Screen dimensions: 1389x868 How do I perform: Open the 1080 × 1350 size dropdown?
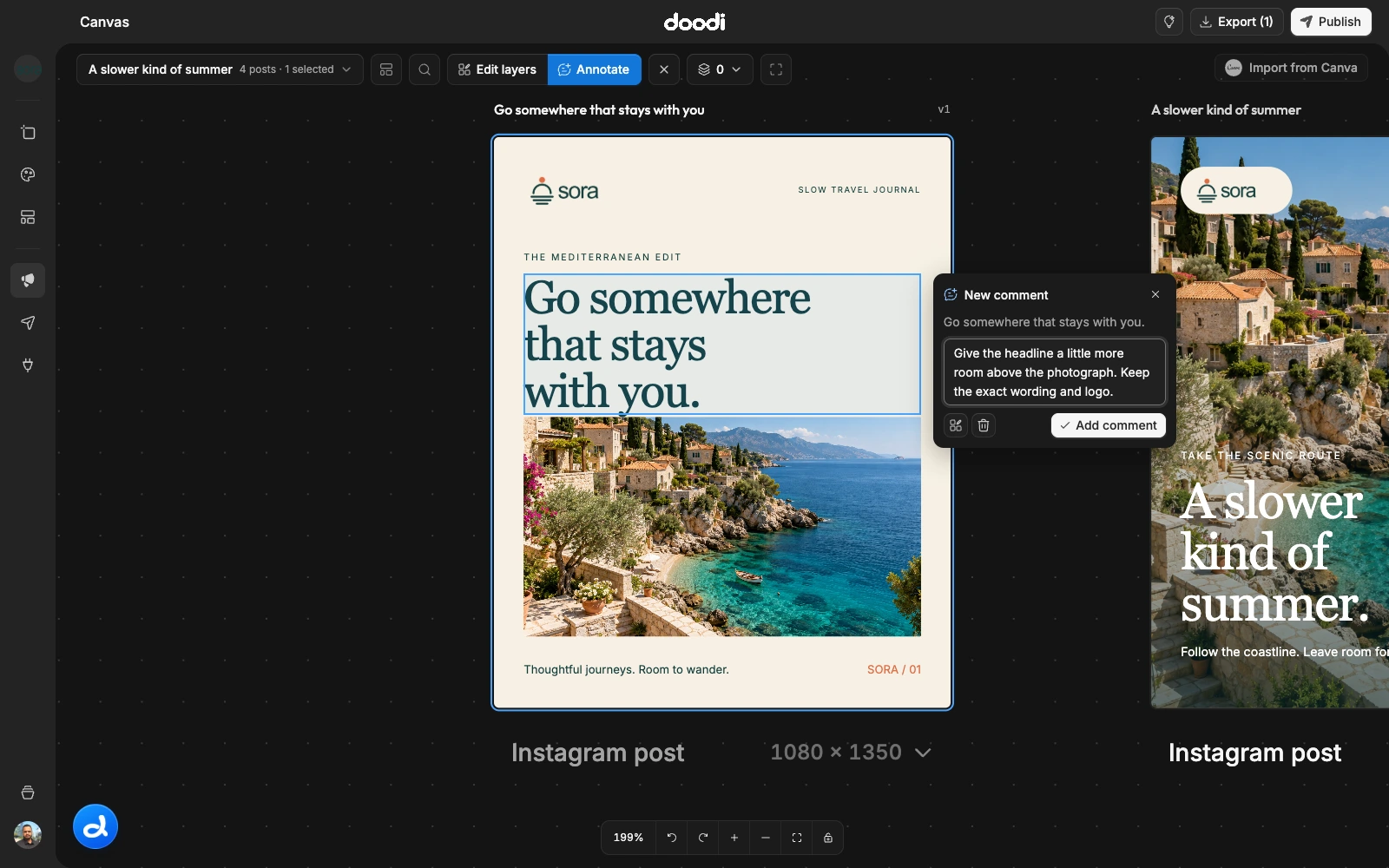[851, 753]
